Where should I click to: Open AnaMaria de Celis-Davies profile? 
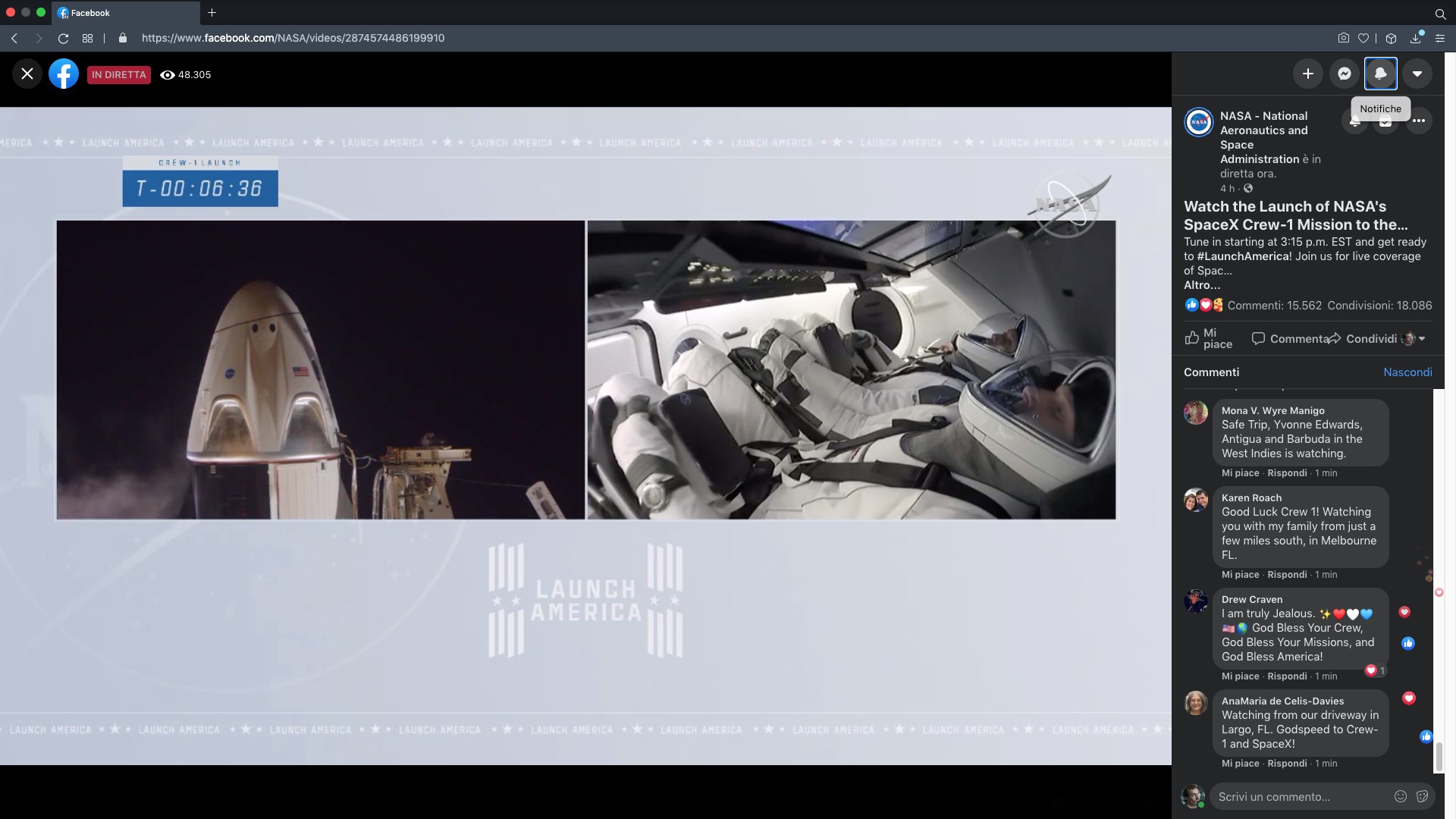click(x=1282, y=701)
